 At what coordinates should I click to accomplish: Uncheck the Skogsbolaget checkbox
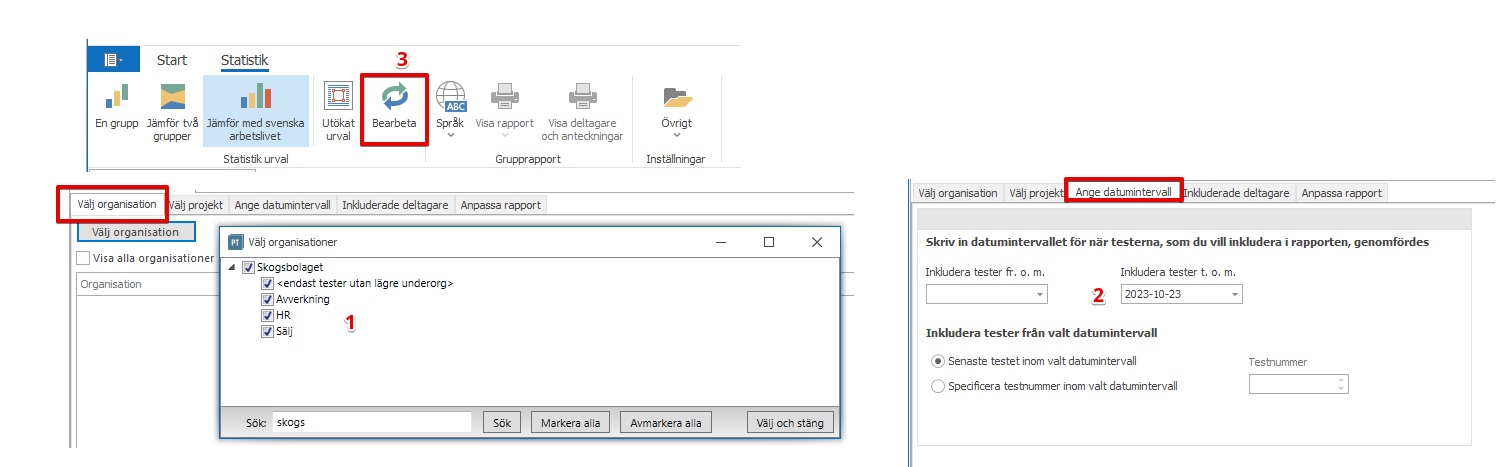click(249, 268)
